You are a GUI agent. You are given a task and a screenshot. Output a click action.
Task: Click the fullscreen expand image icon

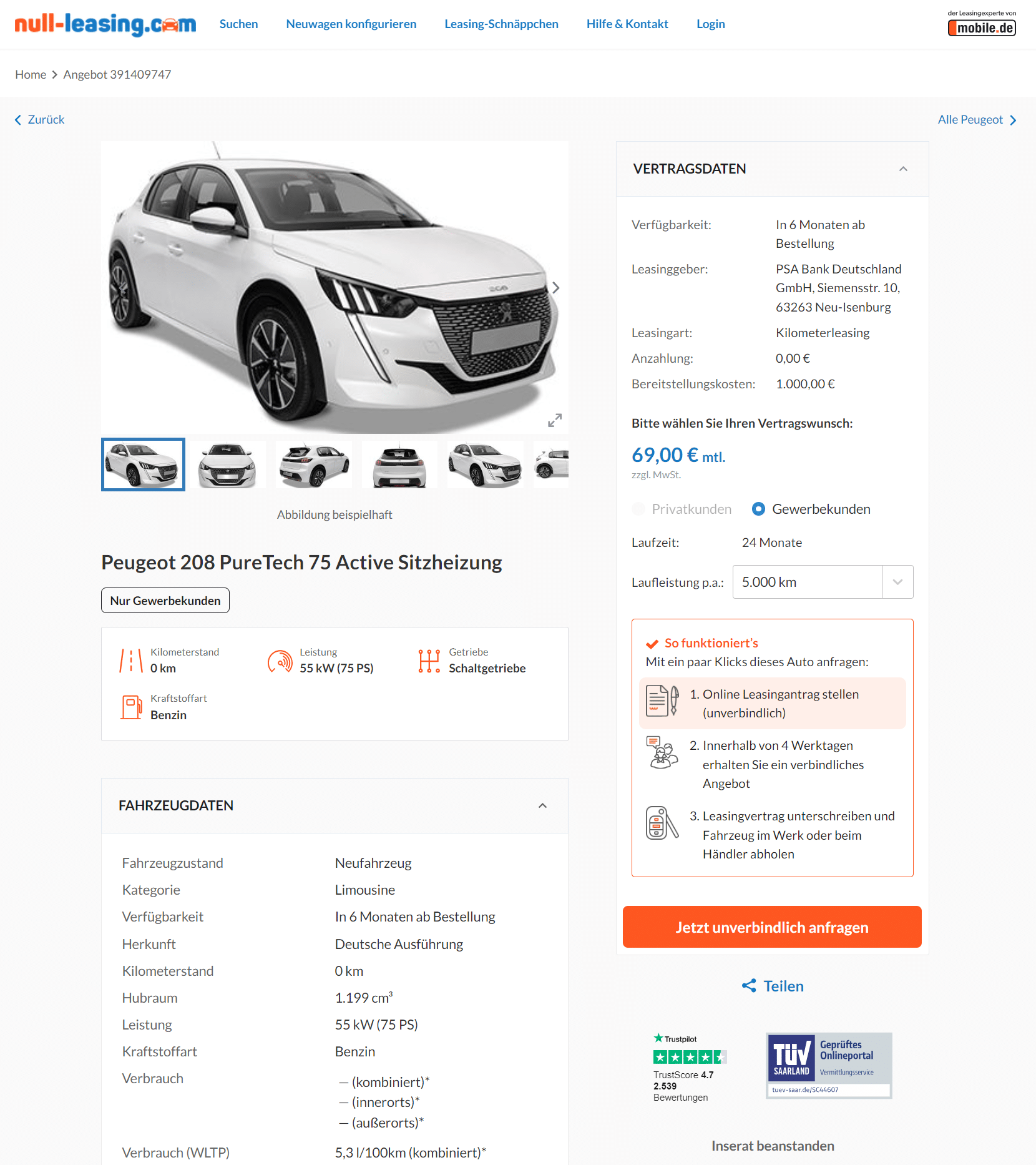[555, 420]
